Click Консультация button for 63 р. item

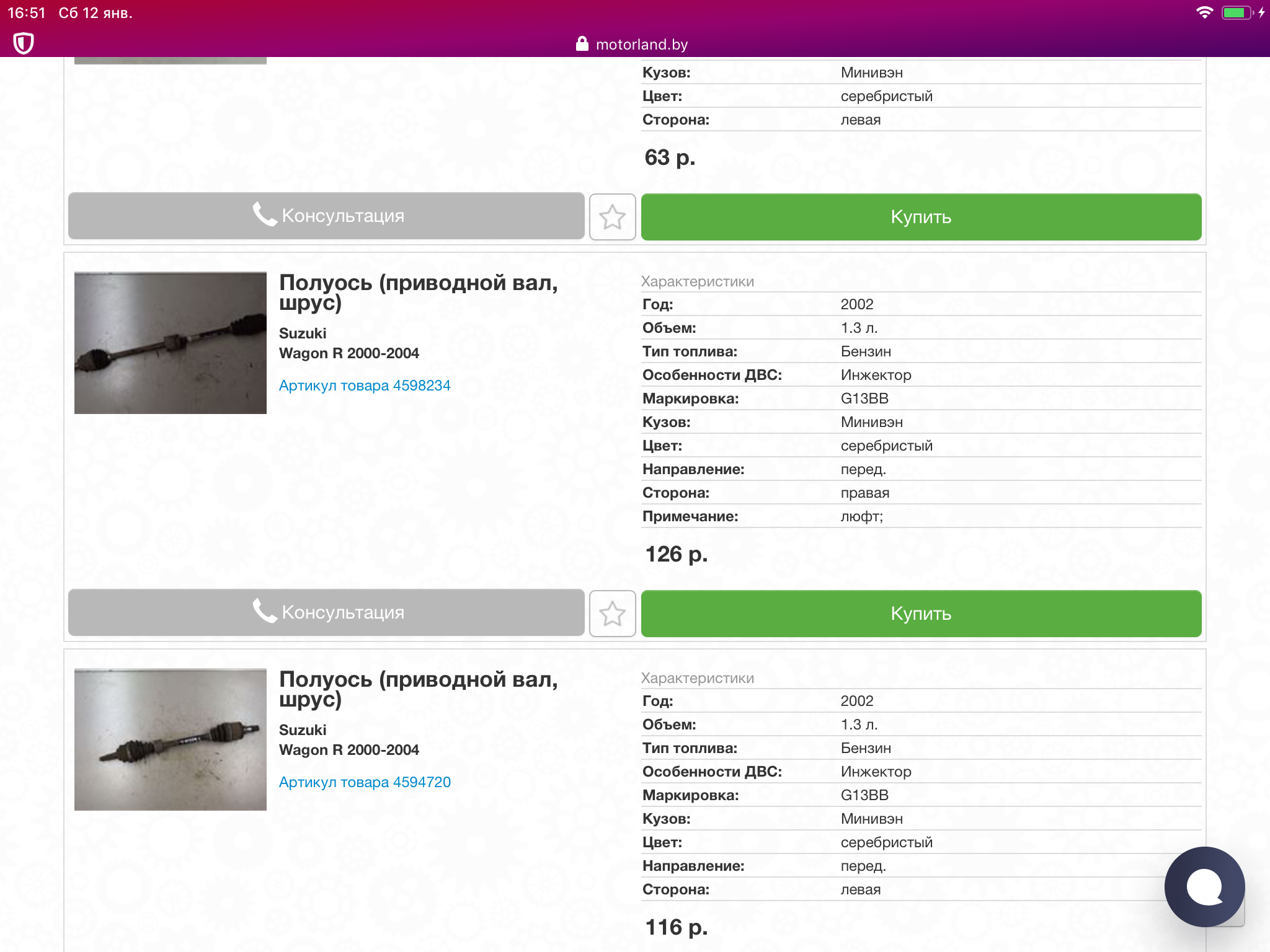click(326, 216)
